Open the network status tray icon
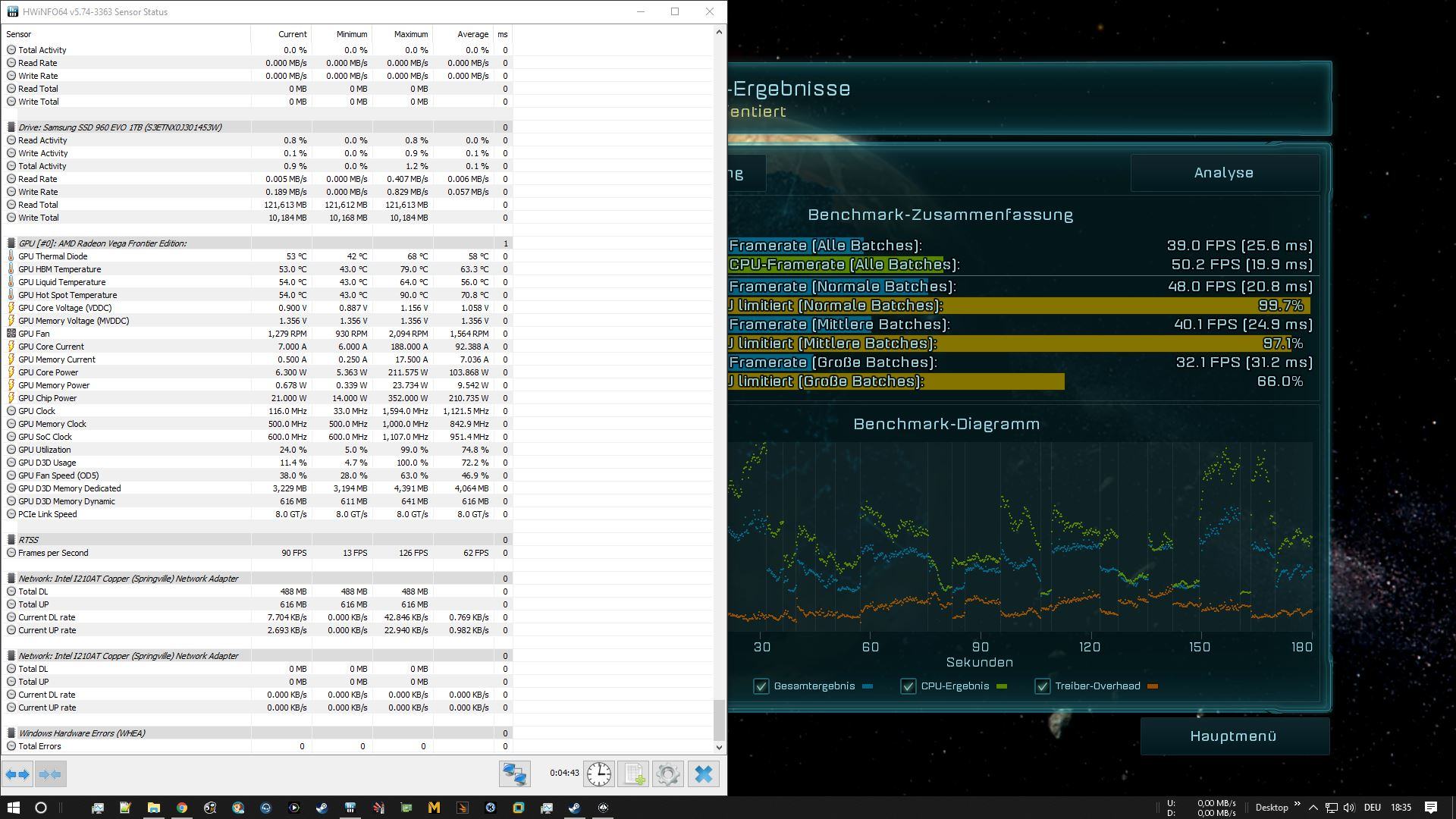 1331,808
